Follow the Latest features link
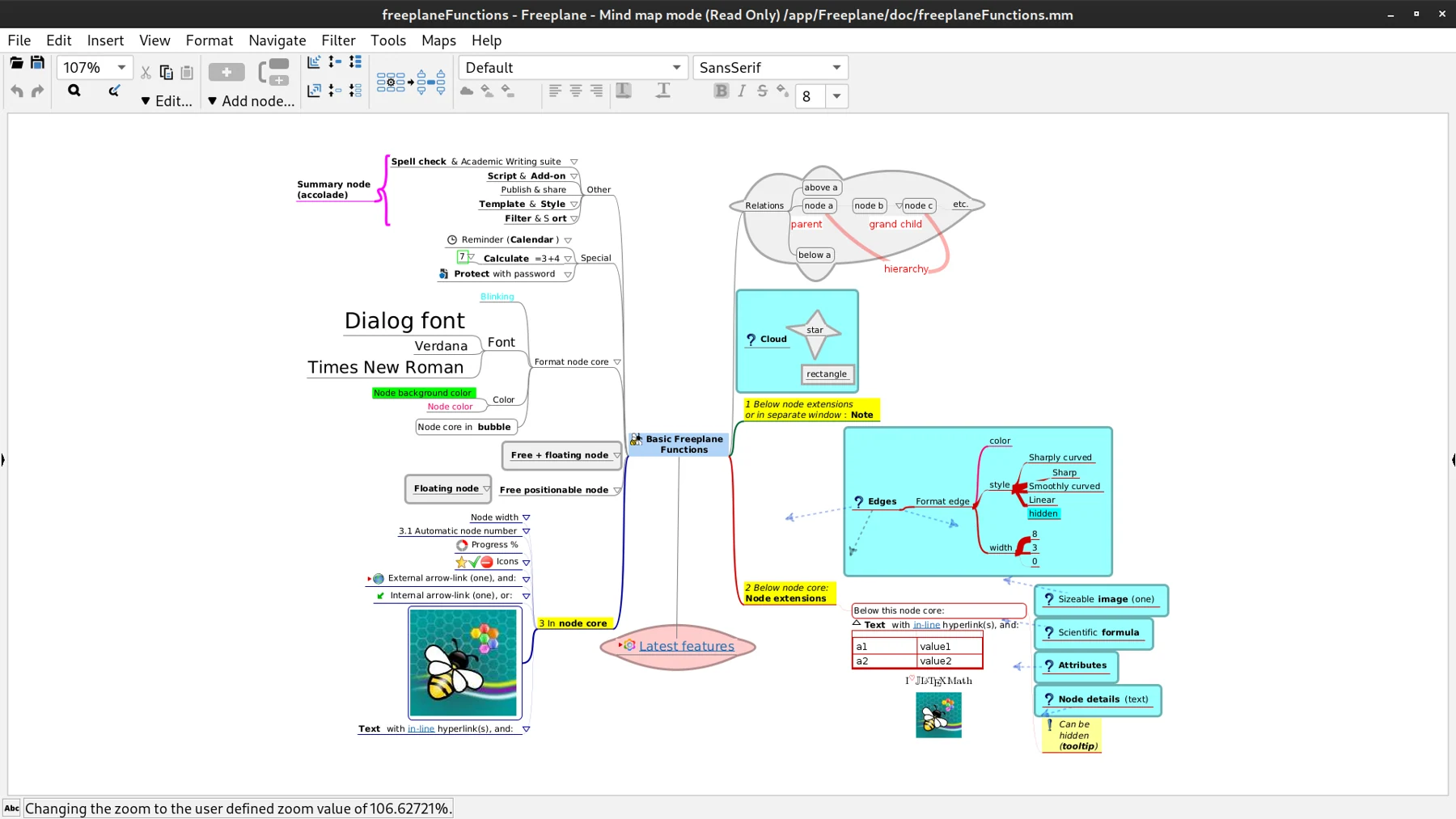 (x=687, y=646)
